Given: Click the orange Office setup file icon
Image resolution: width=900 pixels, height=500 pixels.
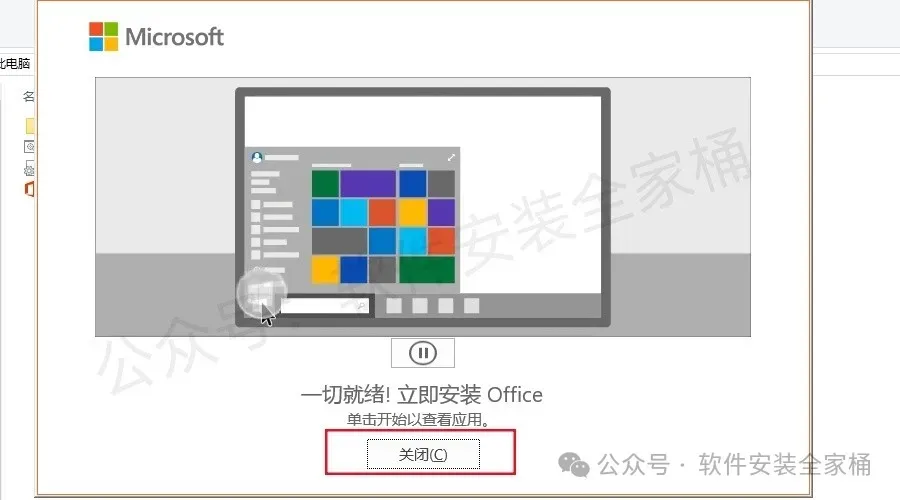Looking at the screenshot, I should [29, 188].
